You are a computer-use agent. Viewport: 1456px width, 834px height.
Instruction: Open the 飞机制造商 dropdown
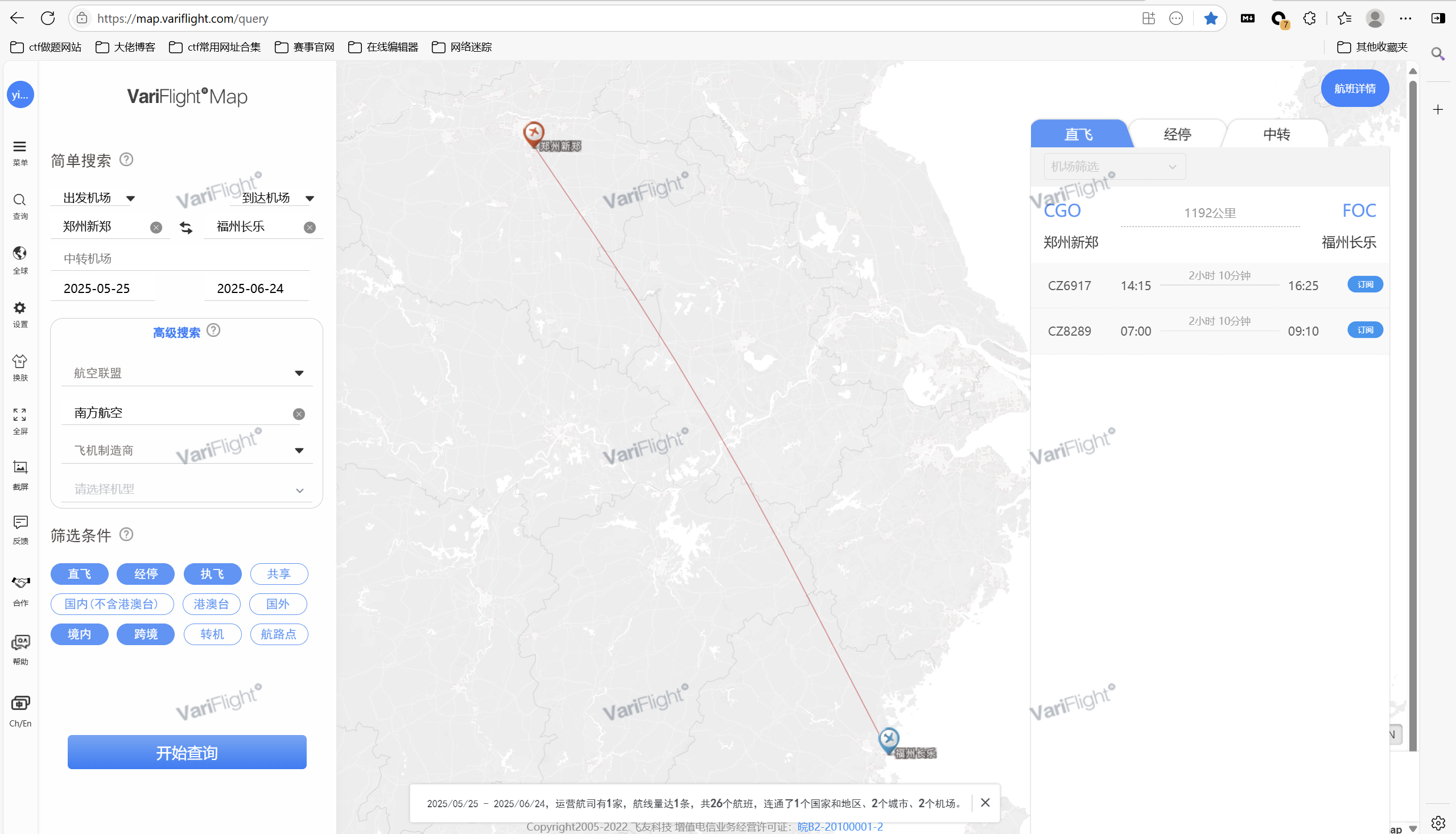pos(187,451)
